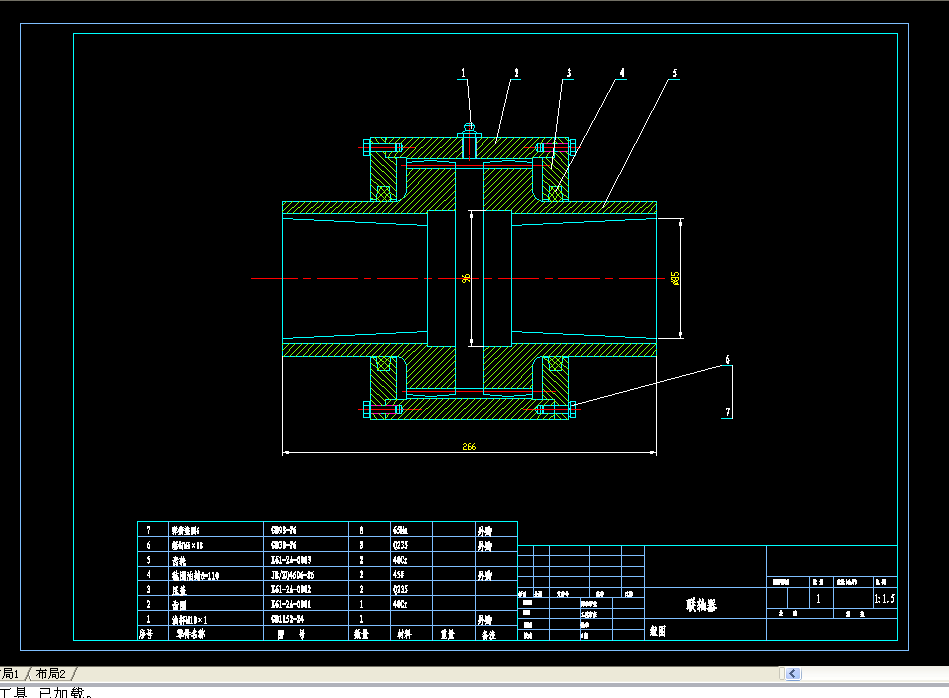Click the command line text 已加载
This screenshot has height=698, width=949.
pyautogui.click(x=62, y=691)
